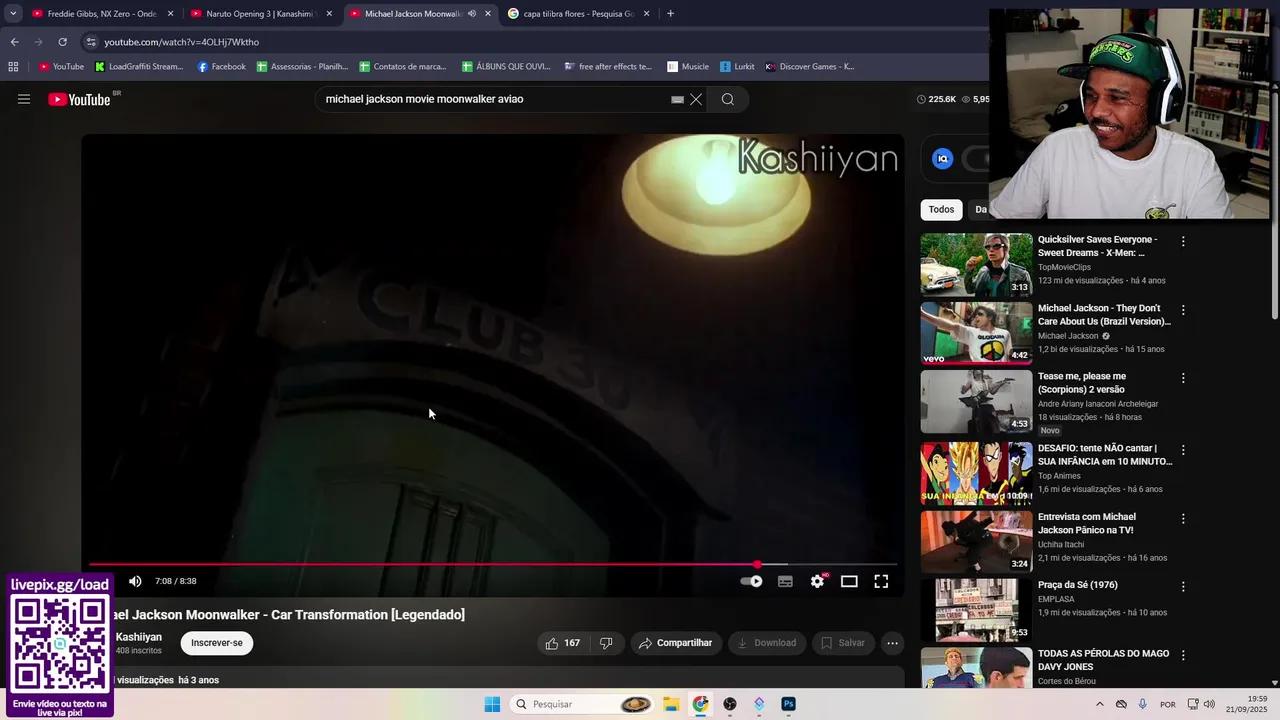Open OBS Studio from the taskbar
This screenshot has height=720, width=1280.
pos(730,704)
